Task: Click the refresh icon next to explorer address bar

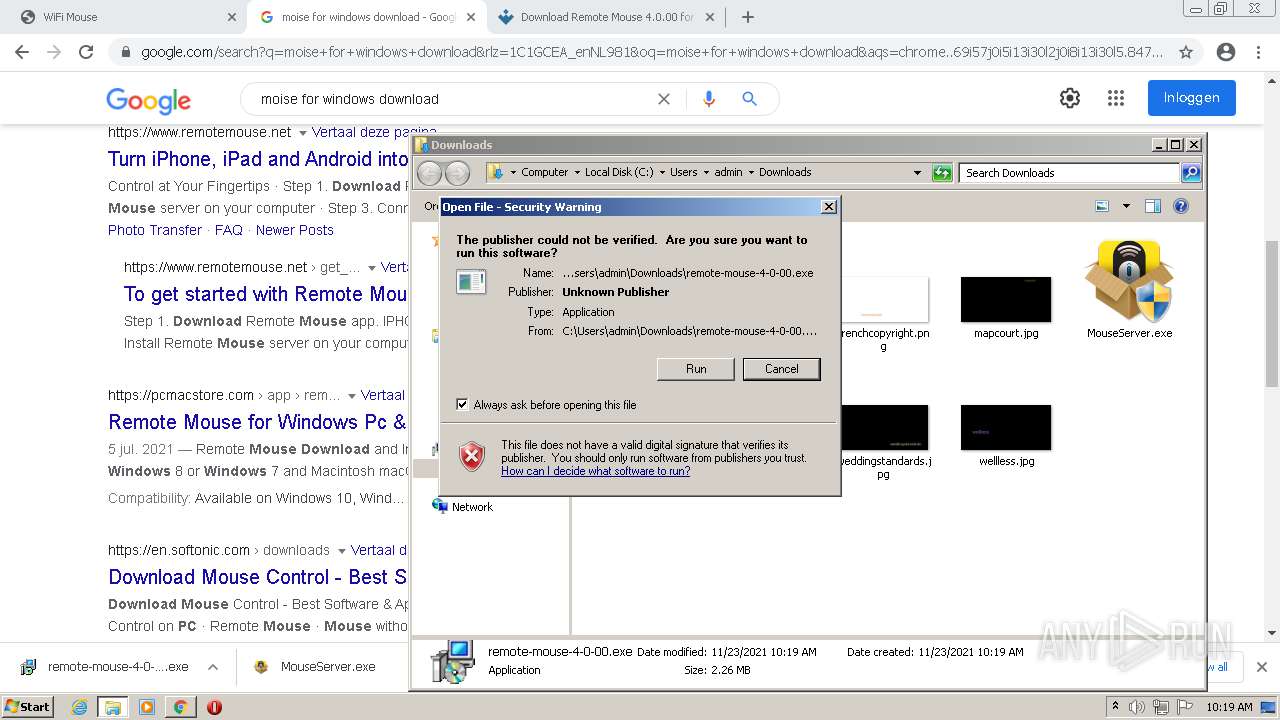Action: pos(942,173)
